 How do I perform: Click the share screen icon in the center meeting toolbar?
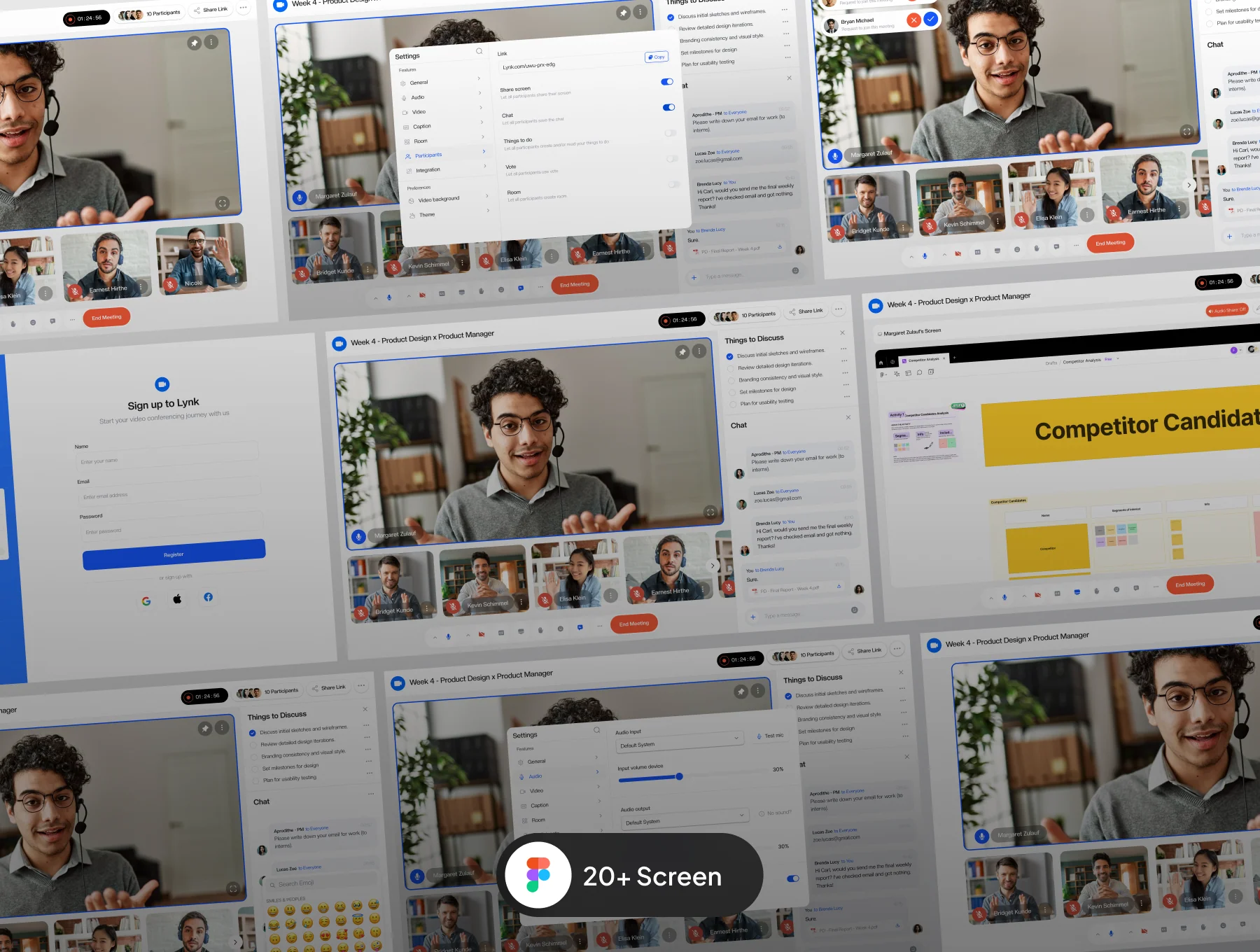(521, 631)
